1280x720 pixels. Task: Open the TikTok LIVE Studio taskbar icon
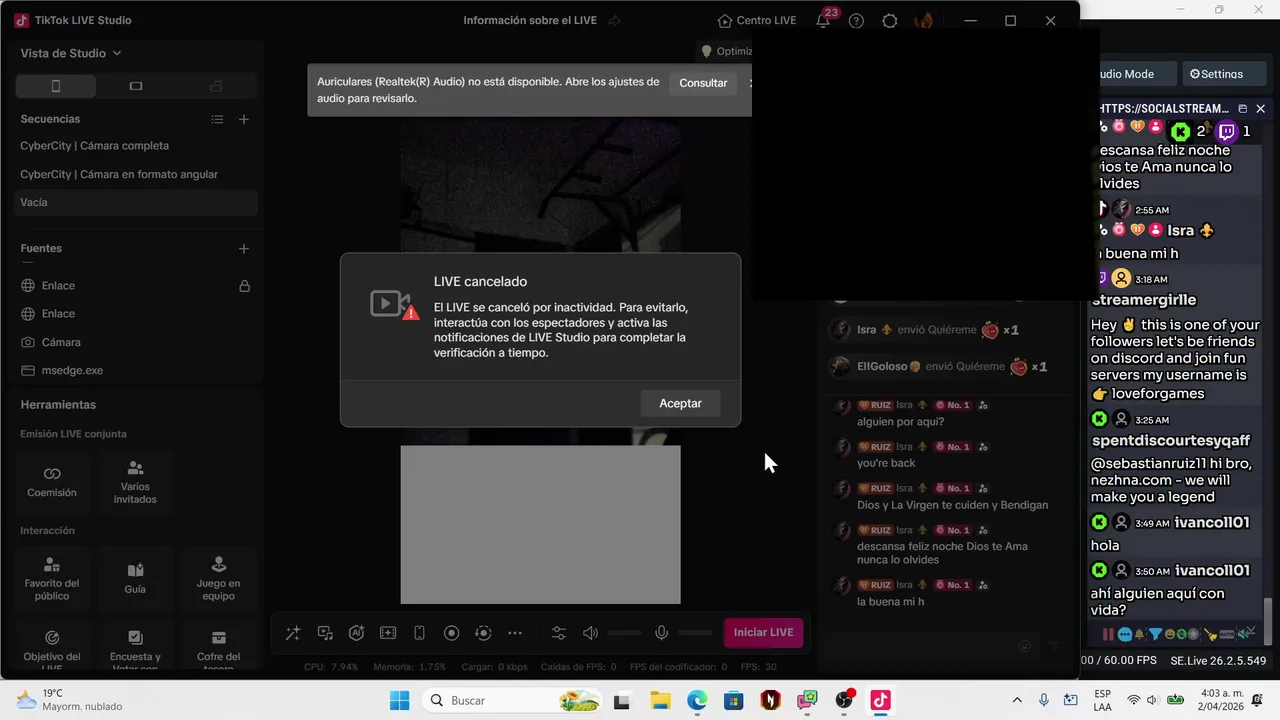tap(880, 700)
